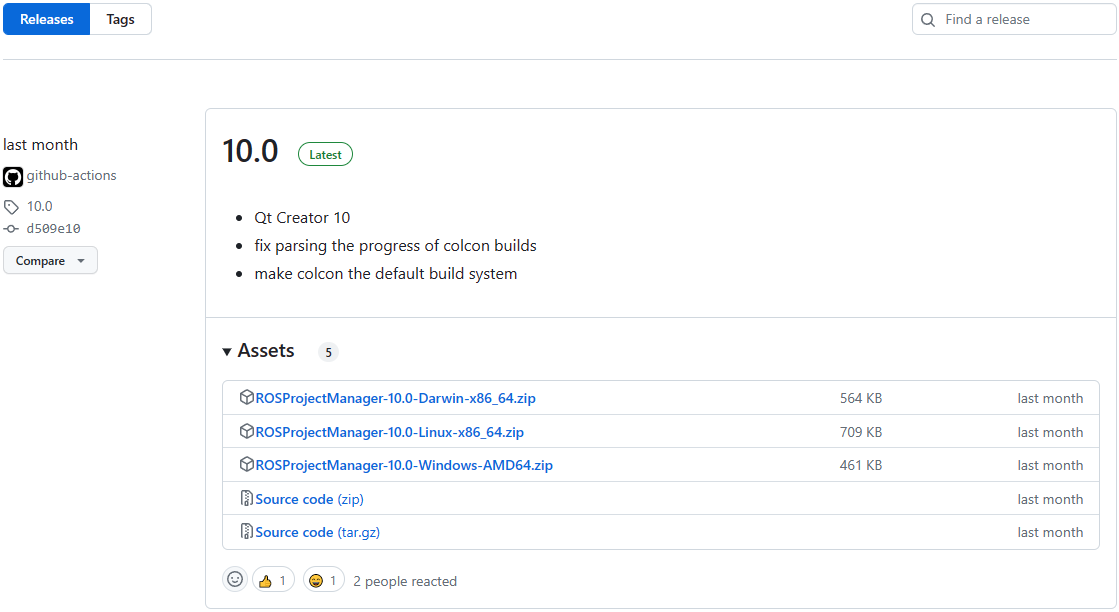Image resolution: width=1119 pixels, height=612 pixels.
Task: Download Source code (tar.gz)
Action: click(x=318, y=533)
